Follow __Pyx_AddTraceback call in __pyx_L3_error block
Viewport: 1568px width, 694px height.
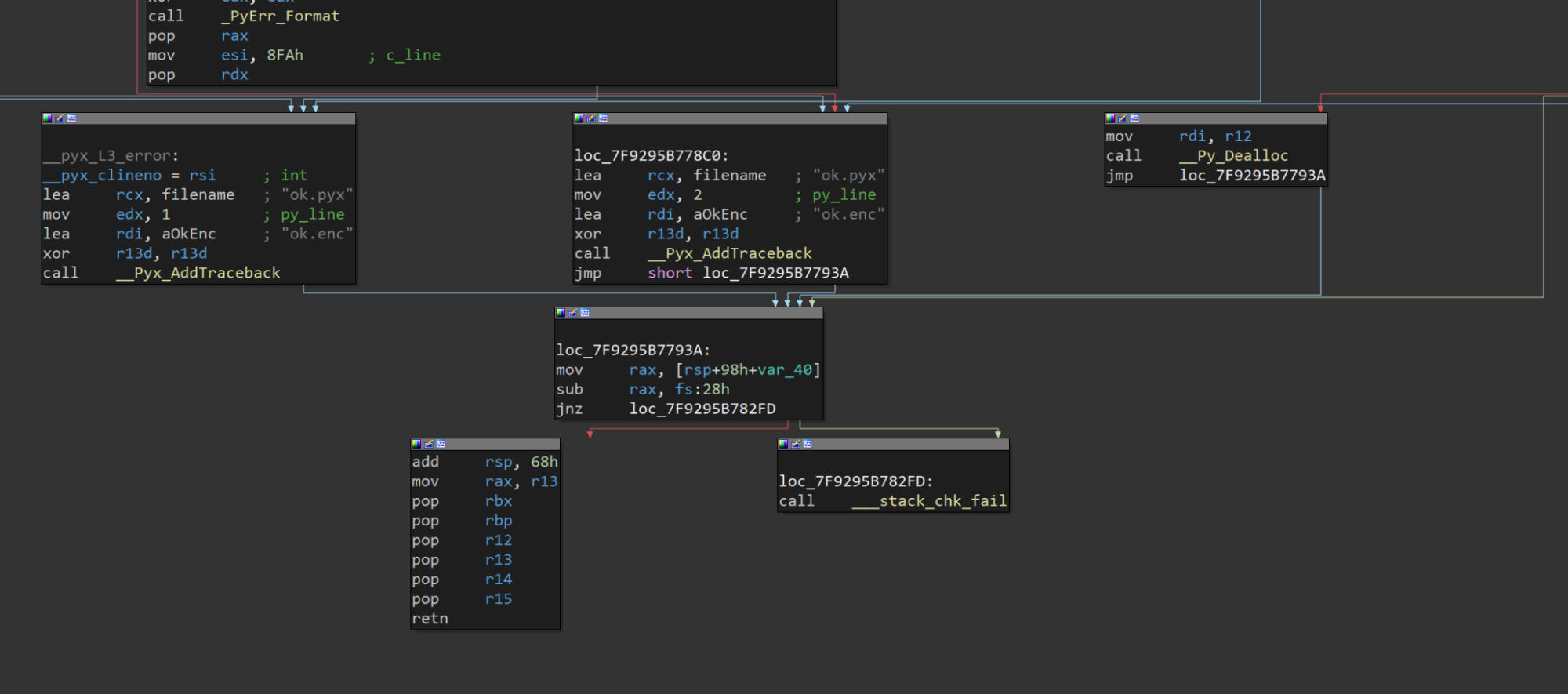tap(198, 273)
